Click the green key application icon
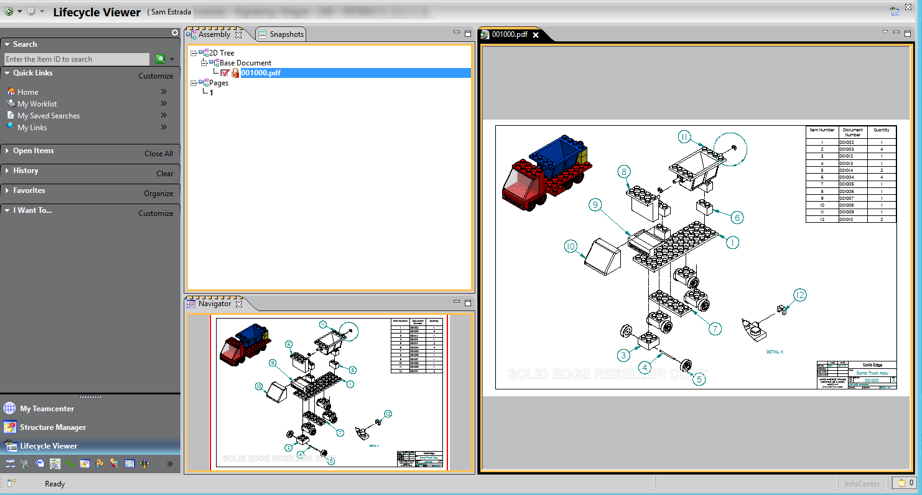 click(x=70, y=463)
